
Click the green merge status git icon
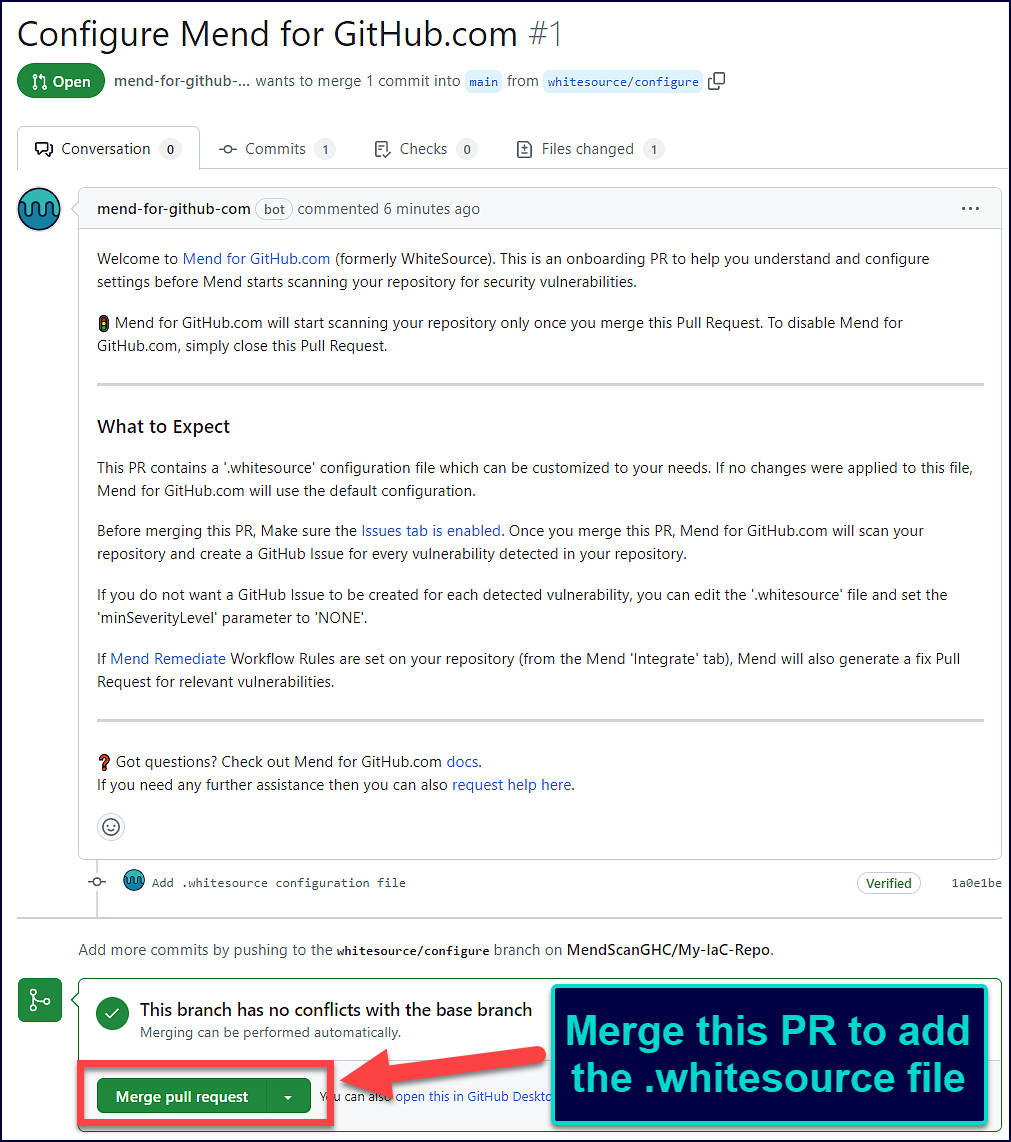[40, 1000]
